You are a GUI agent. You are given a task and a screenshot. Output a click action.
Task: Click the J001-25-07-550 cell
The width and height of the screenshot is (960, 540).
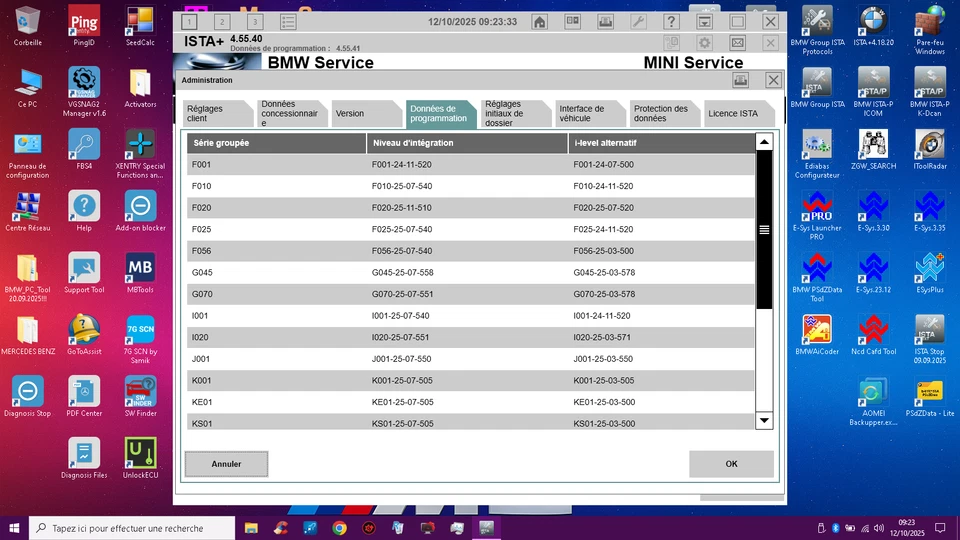[x=402, y=359]
